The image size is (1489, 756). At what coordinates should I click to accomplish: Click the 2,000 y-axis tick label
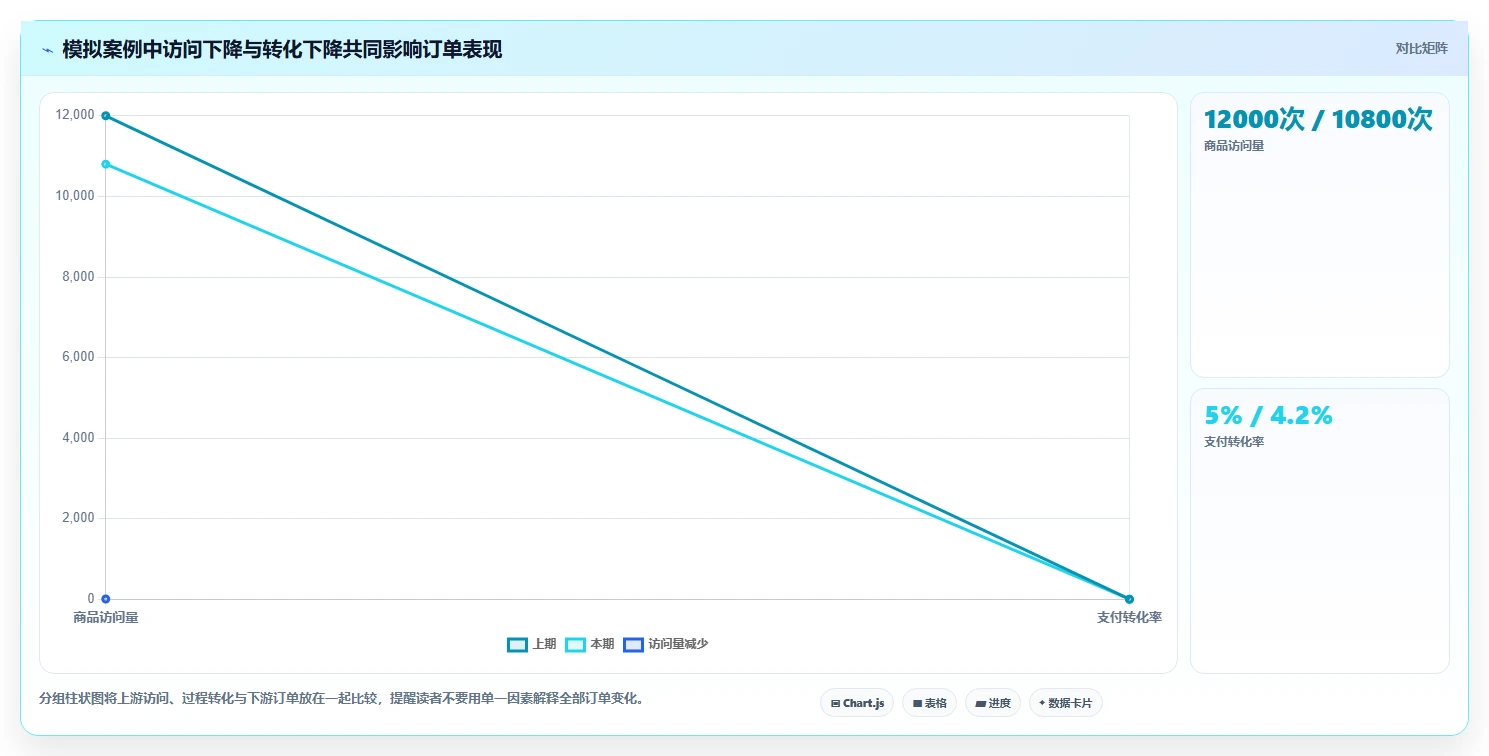pyautogui.click(x=78, y=518)
